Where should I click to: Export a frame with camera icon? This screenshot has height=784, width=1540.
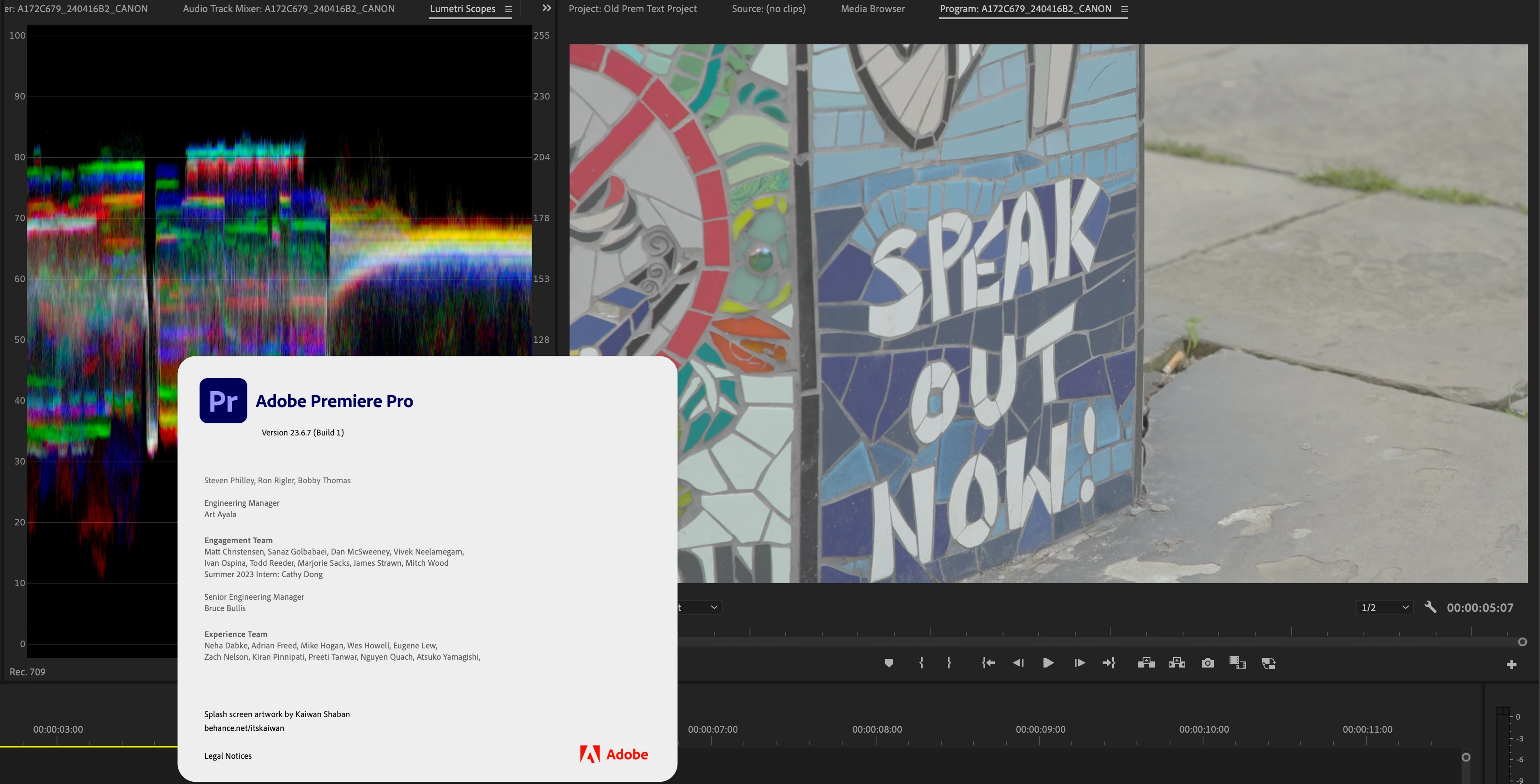1208,663
